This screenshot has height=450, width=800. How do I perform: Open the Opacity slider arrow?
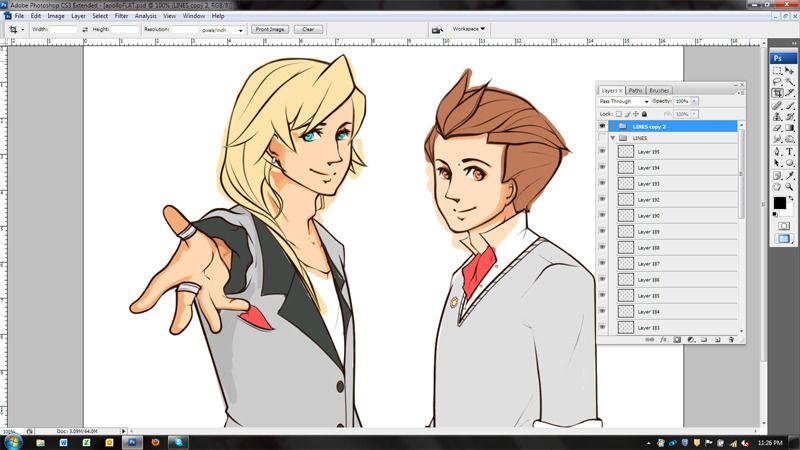[694, 101]
